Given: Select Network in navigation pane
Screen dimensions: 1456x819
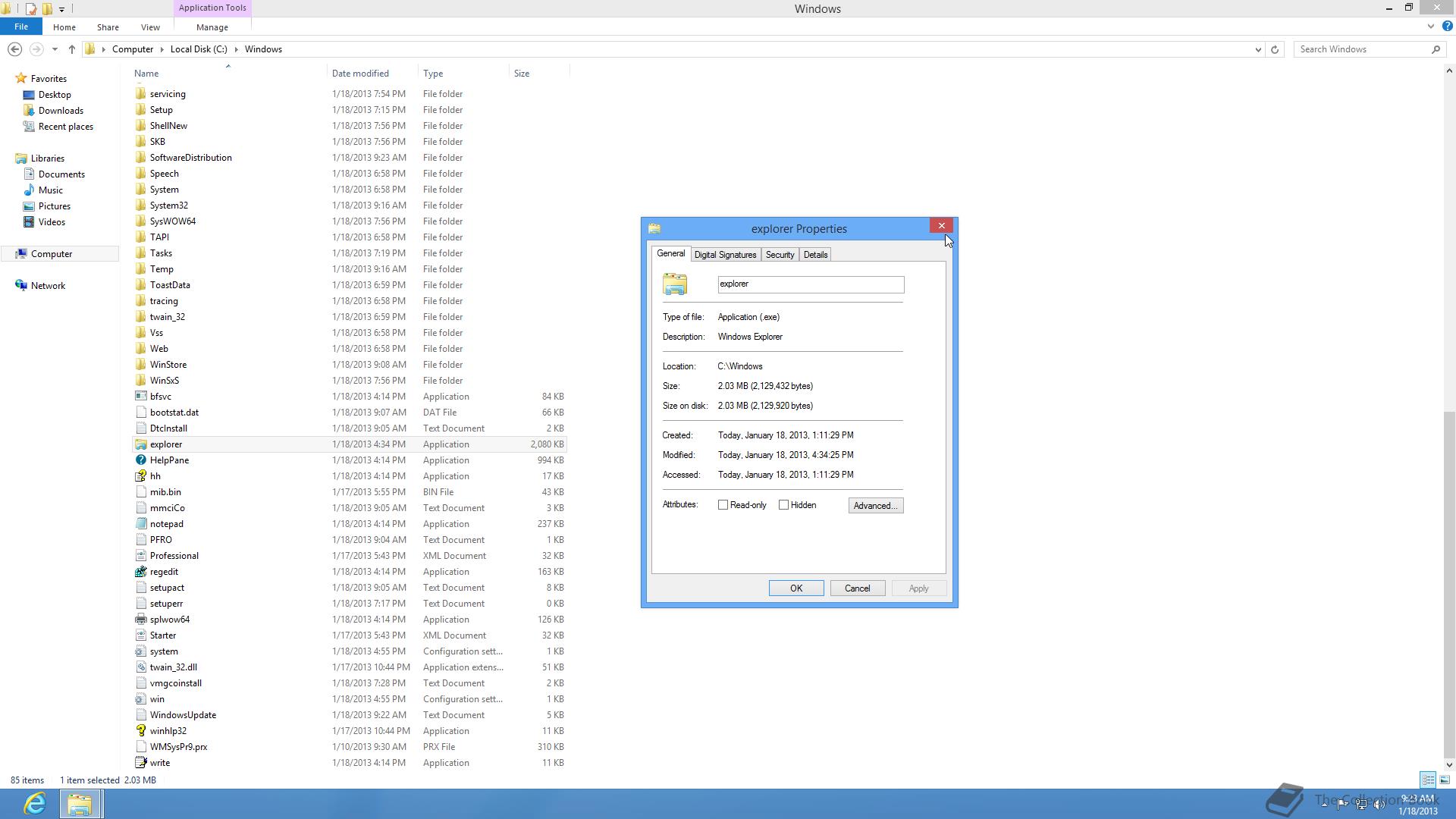Looking at the screenshot, I should point(48,286).
